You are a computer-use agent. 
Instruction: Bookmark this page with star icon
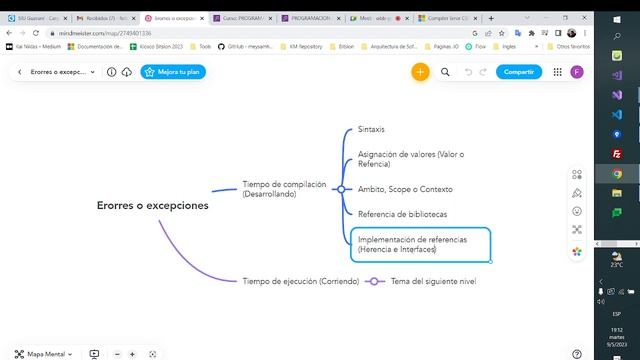click(x=502, y=33)
